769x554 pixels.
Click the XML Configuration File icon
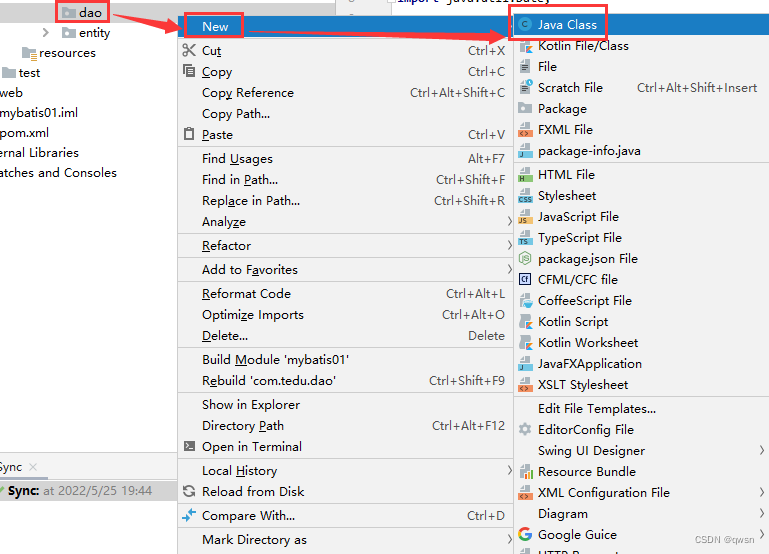point(525,493)
